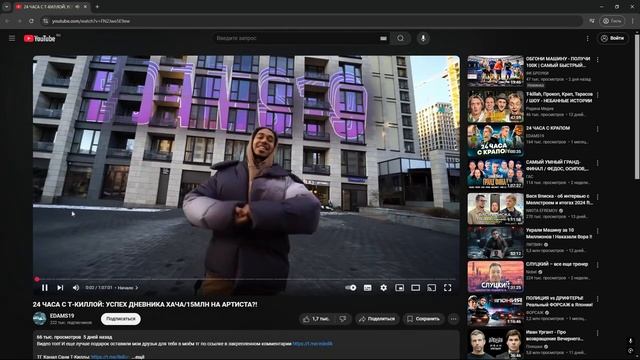Open browser guest profile button
Viewport: 640px width, 360px height.
tap(612, 21)
